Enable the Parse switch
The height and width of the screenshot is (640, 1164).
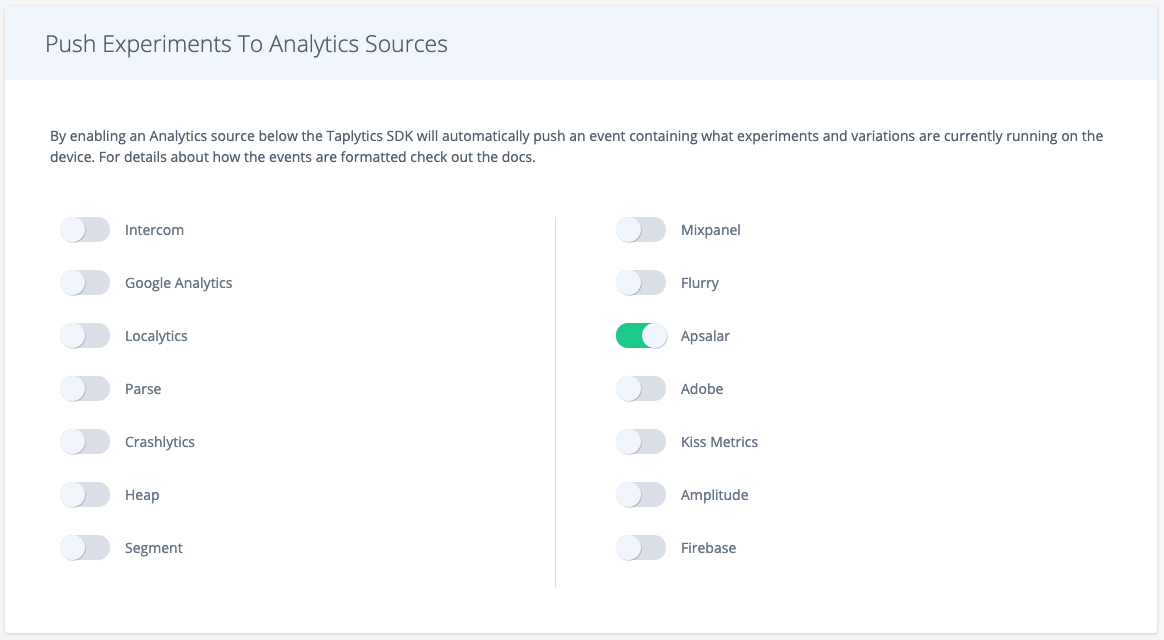[x=85, y=389]
